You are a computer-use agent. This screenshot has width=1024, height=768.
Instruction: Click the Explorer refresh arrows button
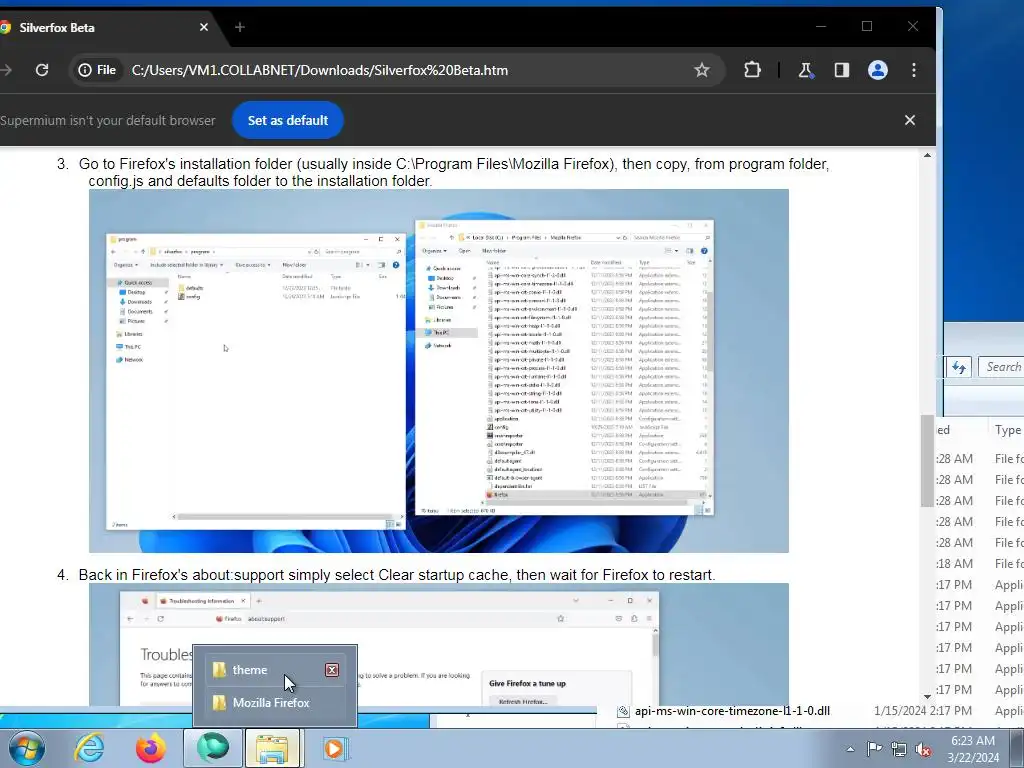point(959,367)
